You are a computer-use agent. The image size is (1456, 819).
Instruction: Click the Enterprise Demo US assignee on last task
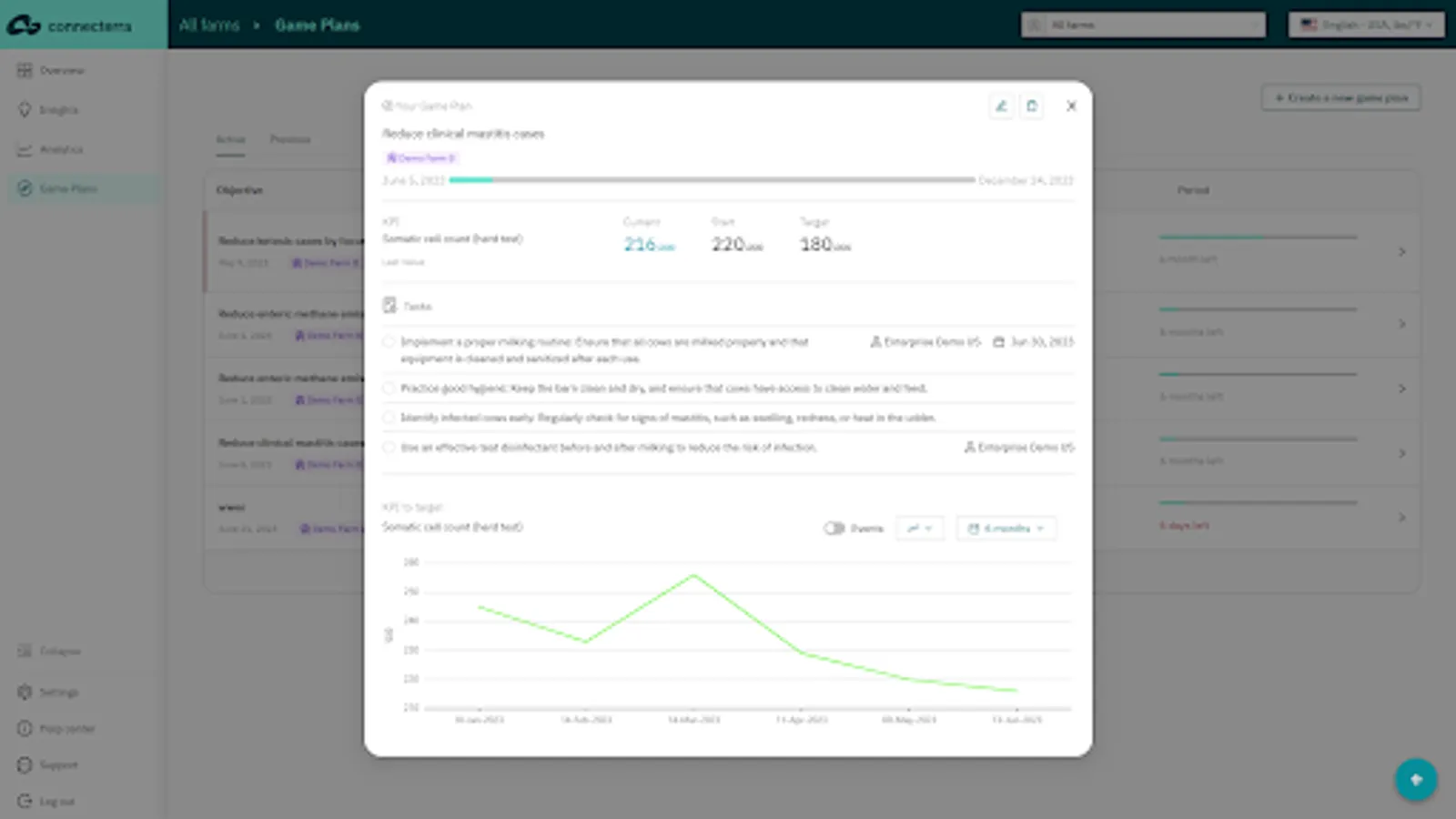click(1019, 447)
